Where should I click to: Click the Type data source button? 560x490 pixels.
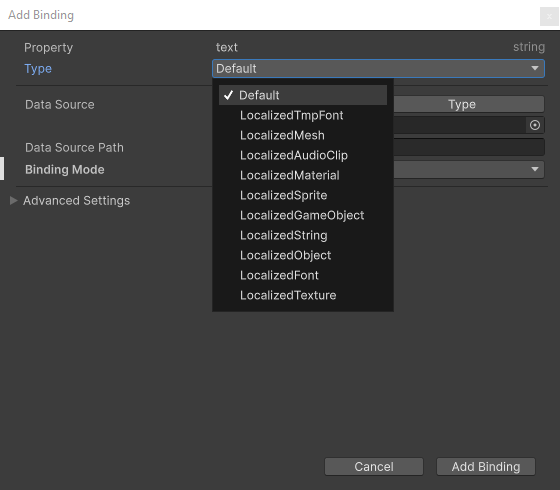point(469,104)
